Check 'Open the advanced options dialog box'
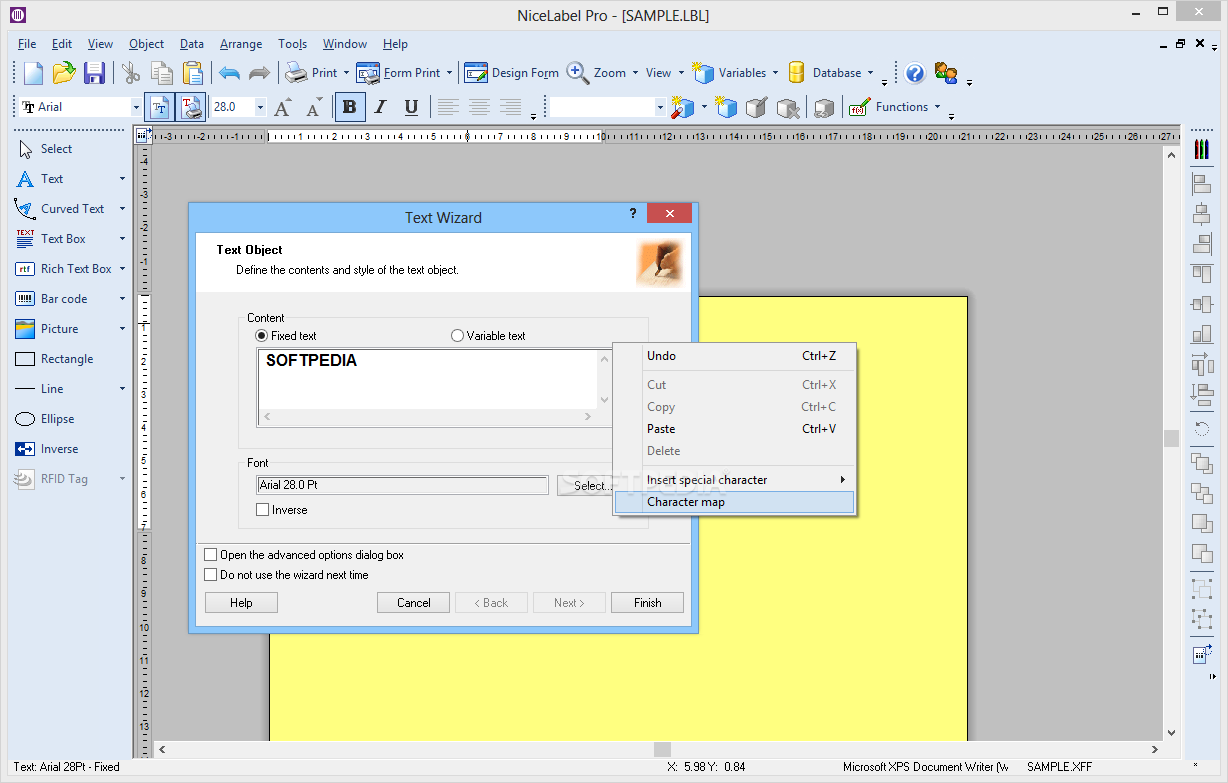 (x=211, y=555)
